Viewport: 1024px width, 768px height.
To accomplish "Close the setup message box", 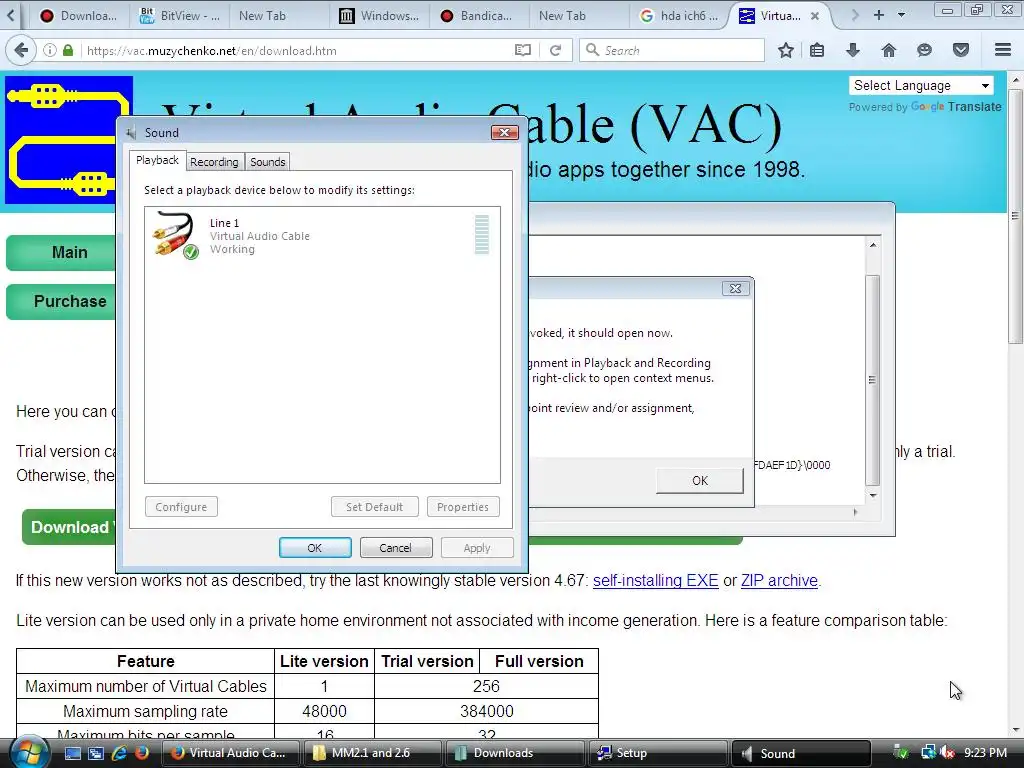I will pos(735,289).
